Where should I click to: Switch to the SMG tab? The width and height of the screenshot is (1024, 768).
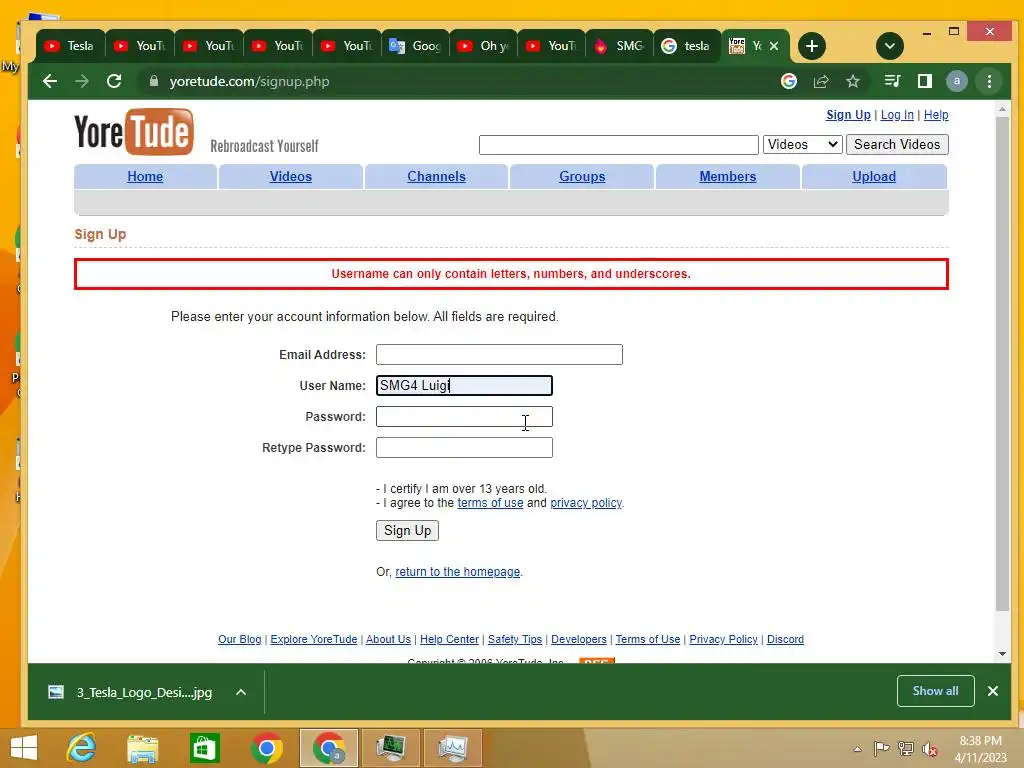(x=619, y=46)
